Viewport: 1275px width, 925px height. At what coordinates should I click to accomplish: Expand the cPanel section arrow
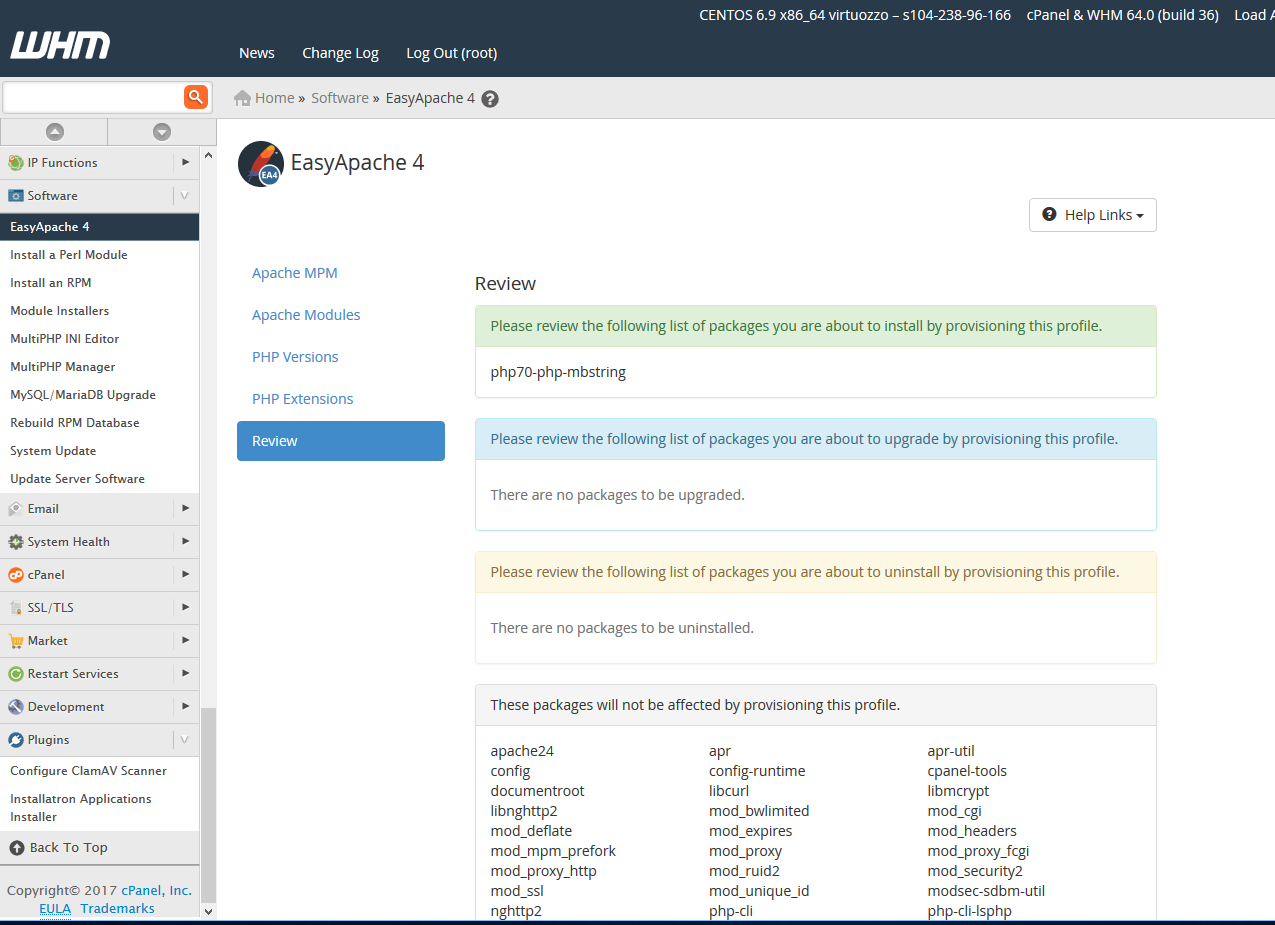point(185,574)
